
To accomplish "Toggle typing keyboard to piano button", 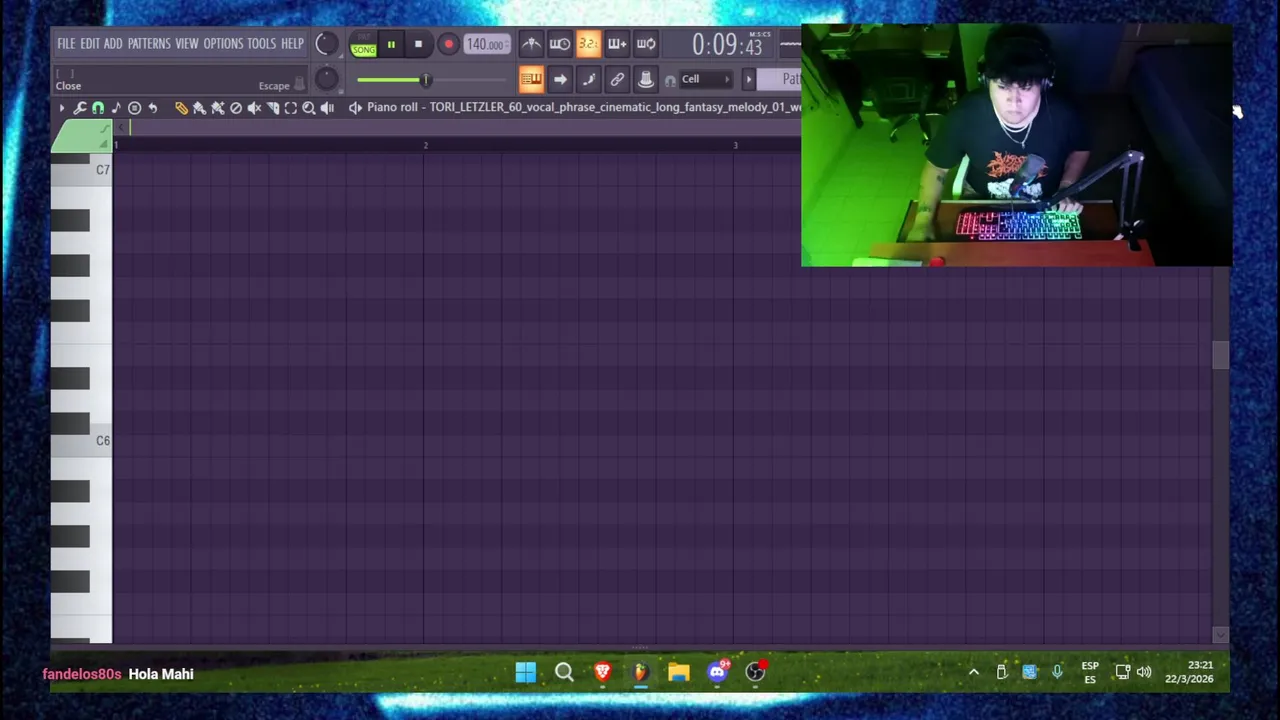I will 531,79.
